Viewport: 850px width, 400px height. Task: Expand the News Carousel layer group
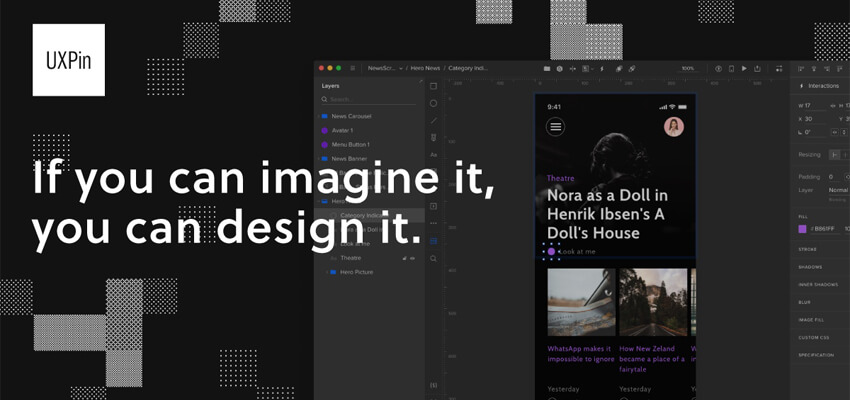319,117
